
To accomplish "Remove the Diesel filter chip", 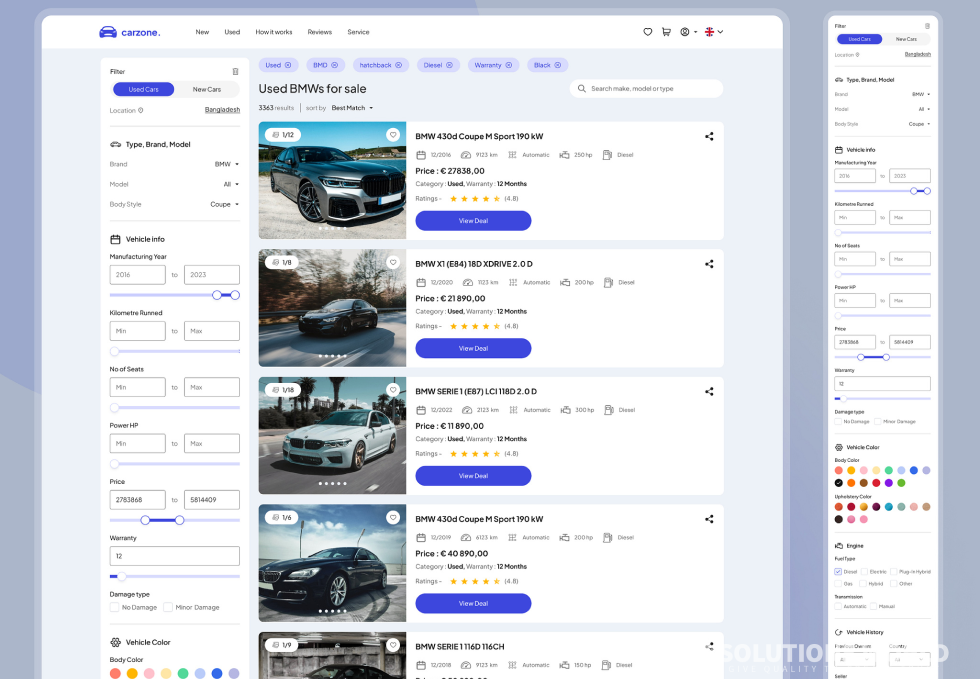I will point(449,65).
